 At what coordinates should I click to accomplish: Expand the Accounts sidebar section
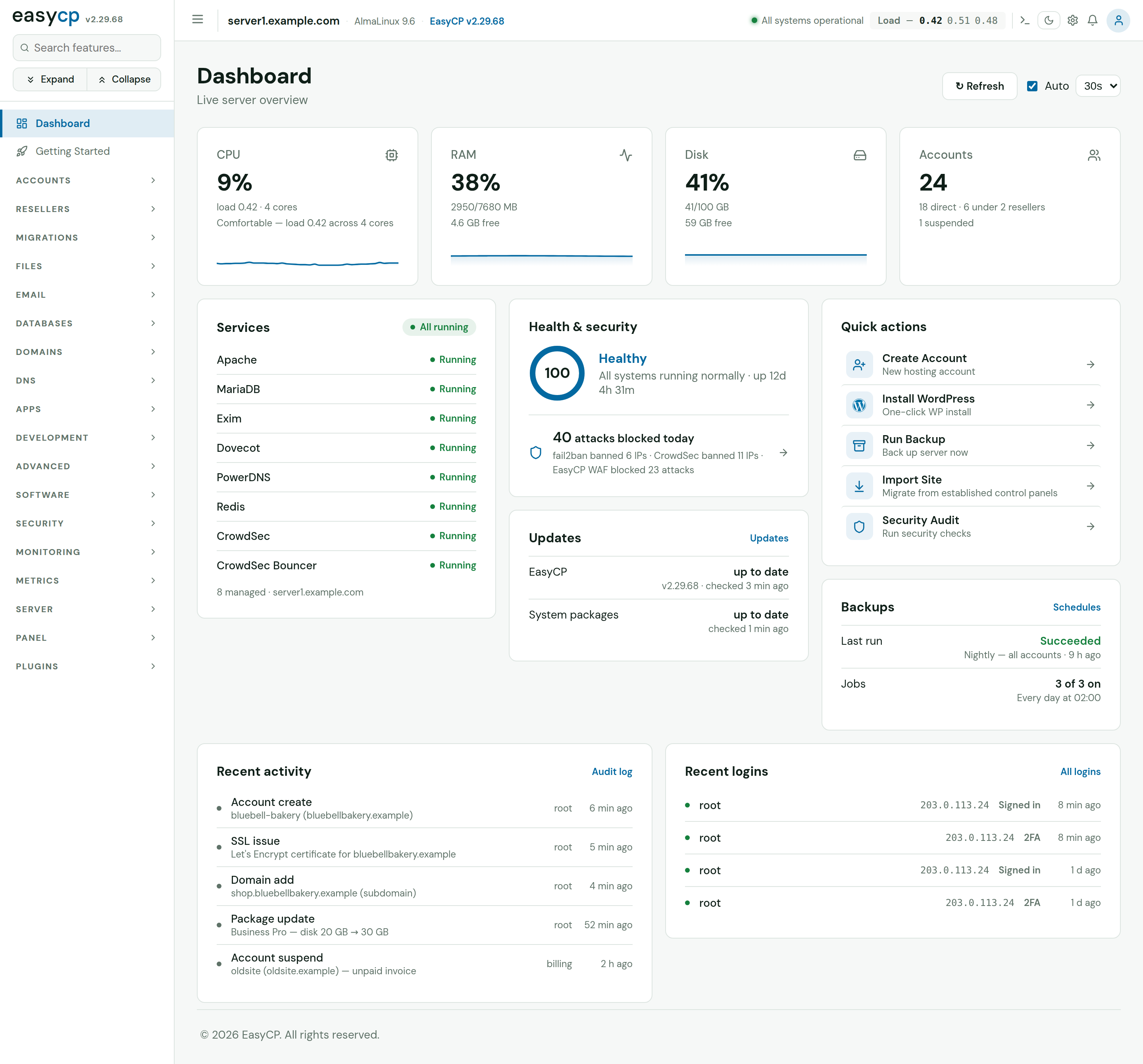click(x=87, y=181)
